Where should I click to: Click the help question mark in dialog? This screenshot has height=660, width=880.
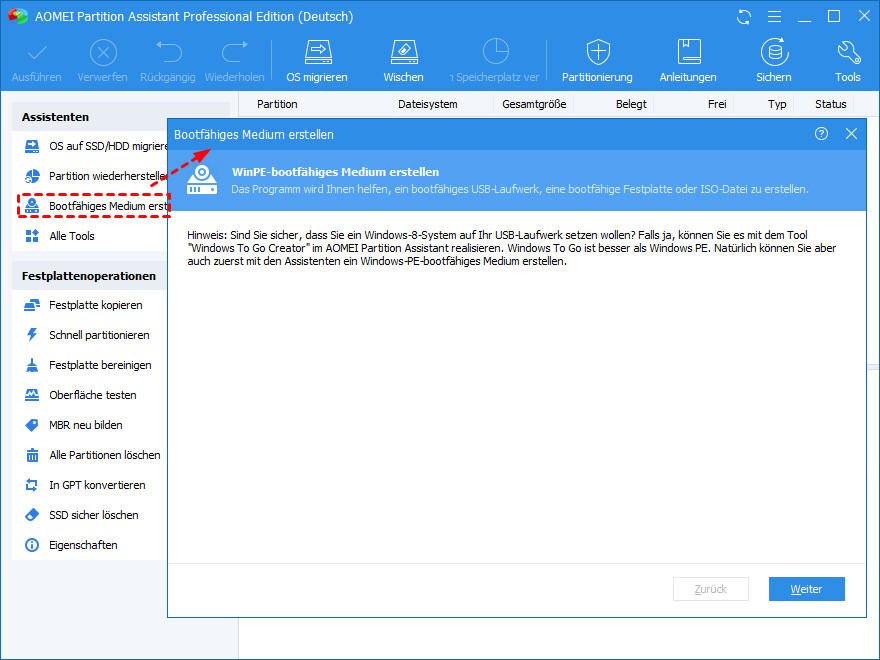(x=821, y=134)
